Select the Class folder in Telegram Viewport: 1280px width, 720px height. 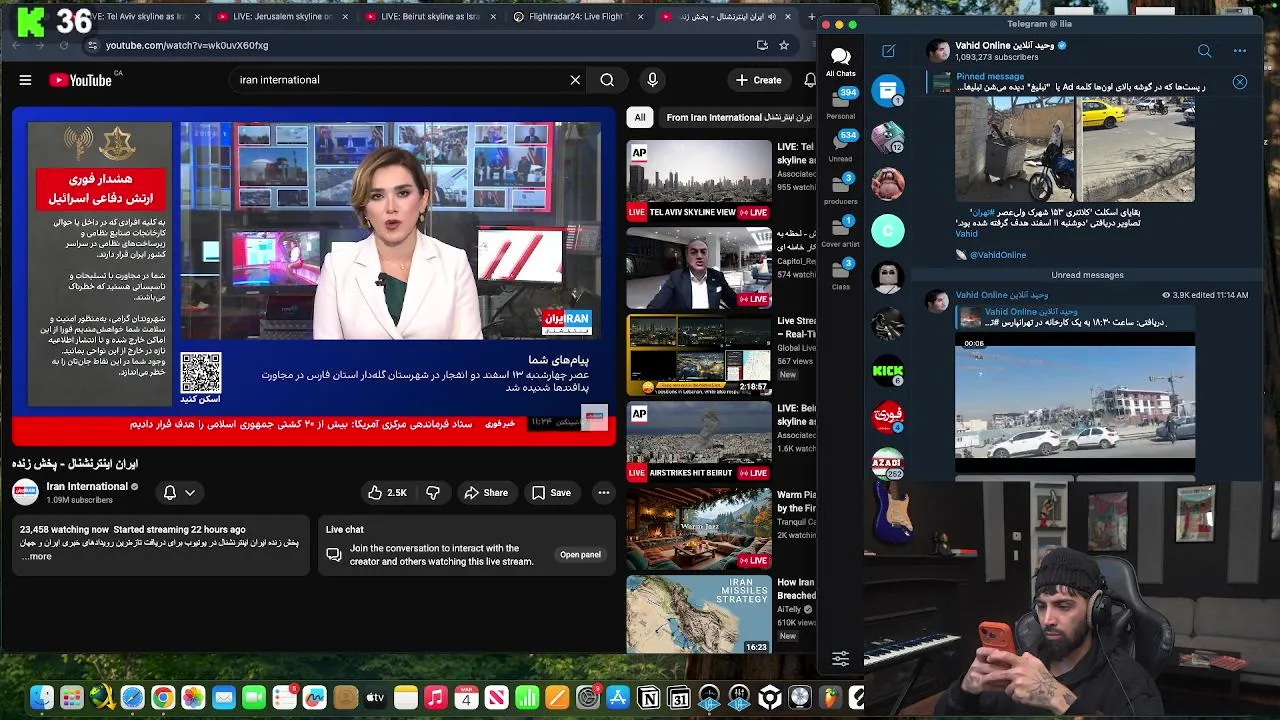point(840,275)
